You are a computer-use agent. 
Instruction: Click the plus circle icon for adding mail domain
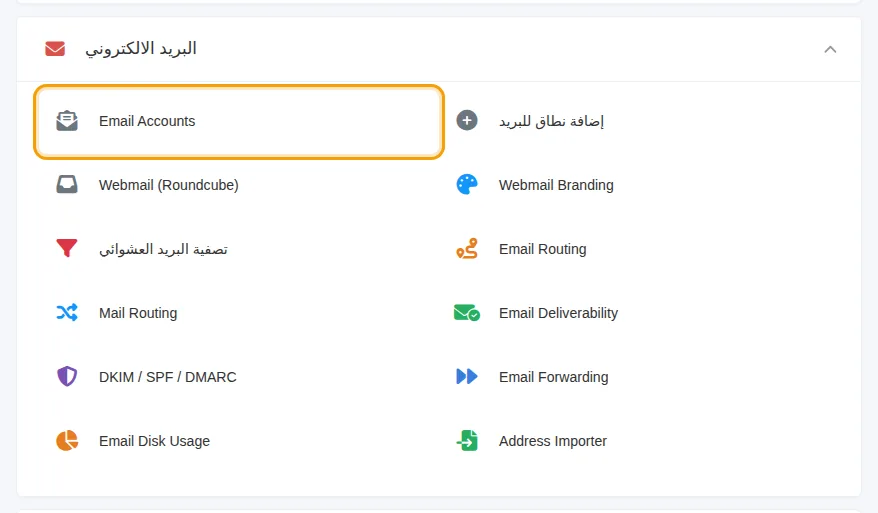point(466,120)
